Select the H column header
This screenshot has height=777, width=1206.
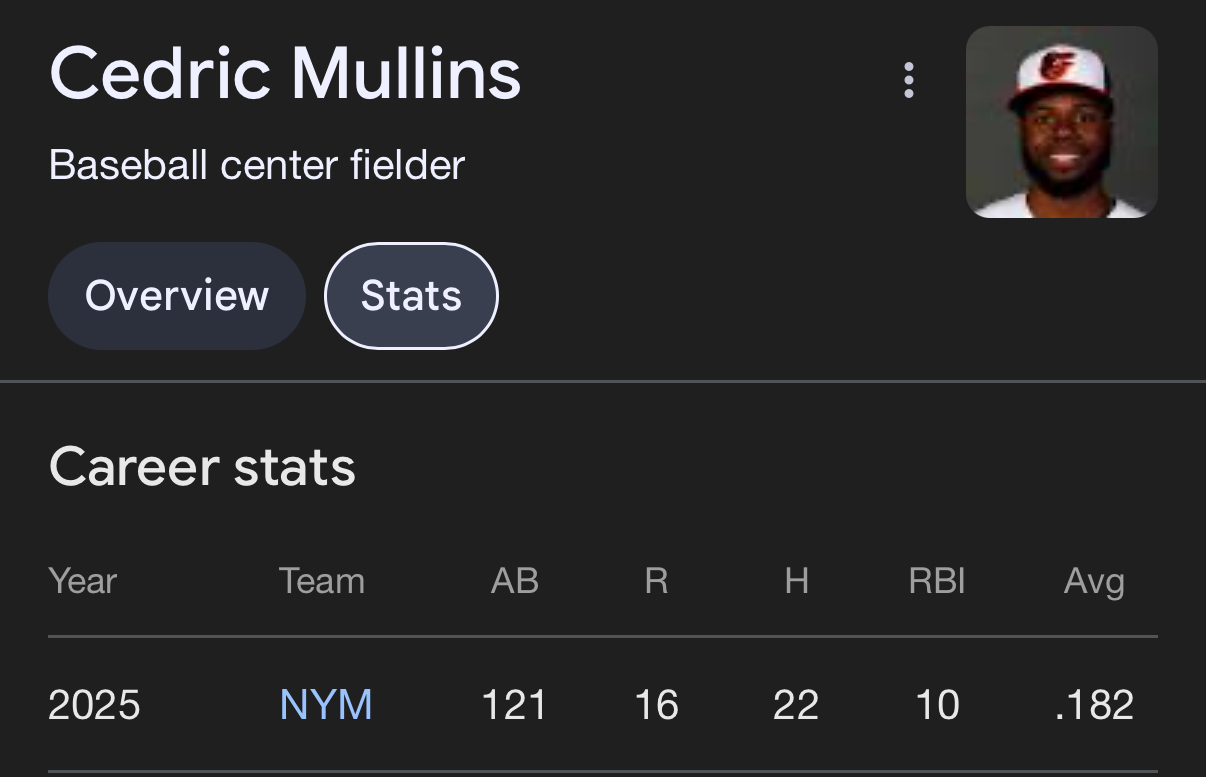click(796, 581)
